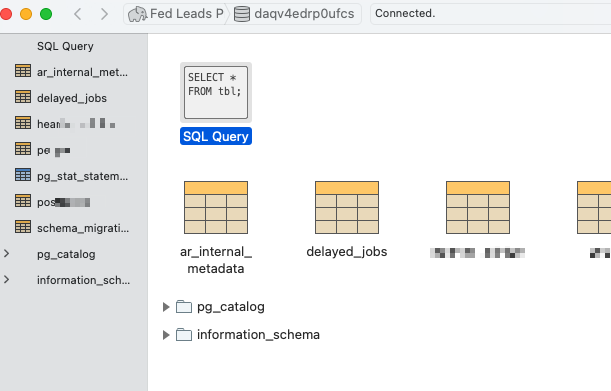
Task: Open the ar_internal_metadata table icon in grid
Action: (x=216, y=207)
